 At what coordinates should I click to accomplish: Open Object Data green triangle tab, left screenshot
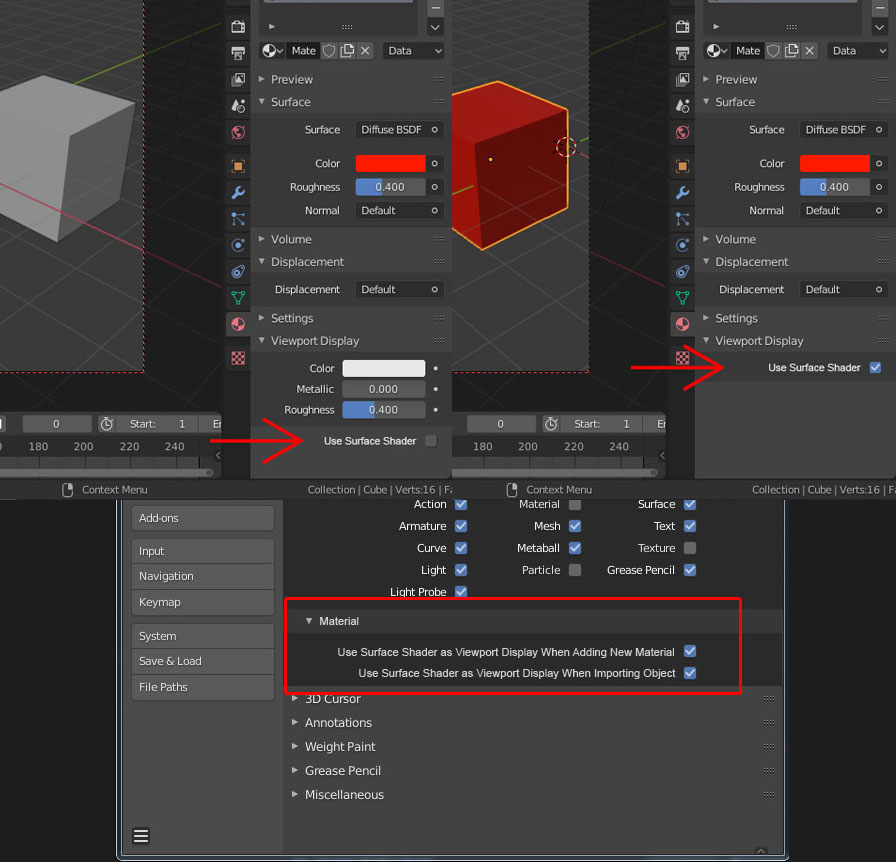[238, 298]
